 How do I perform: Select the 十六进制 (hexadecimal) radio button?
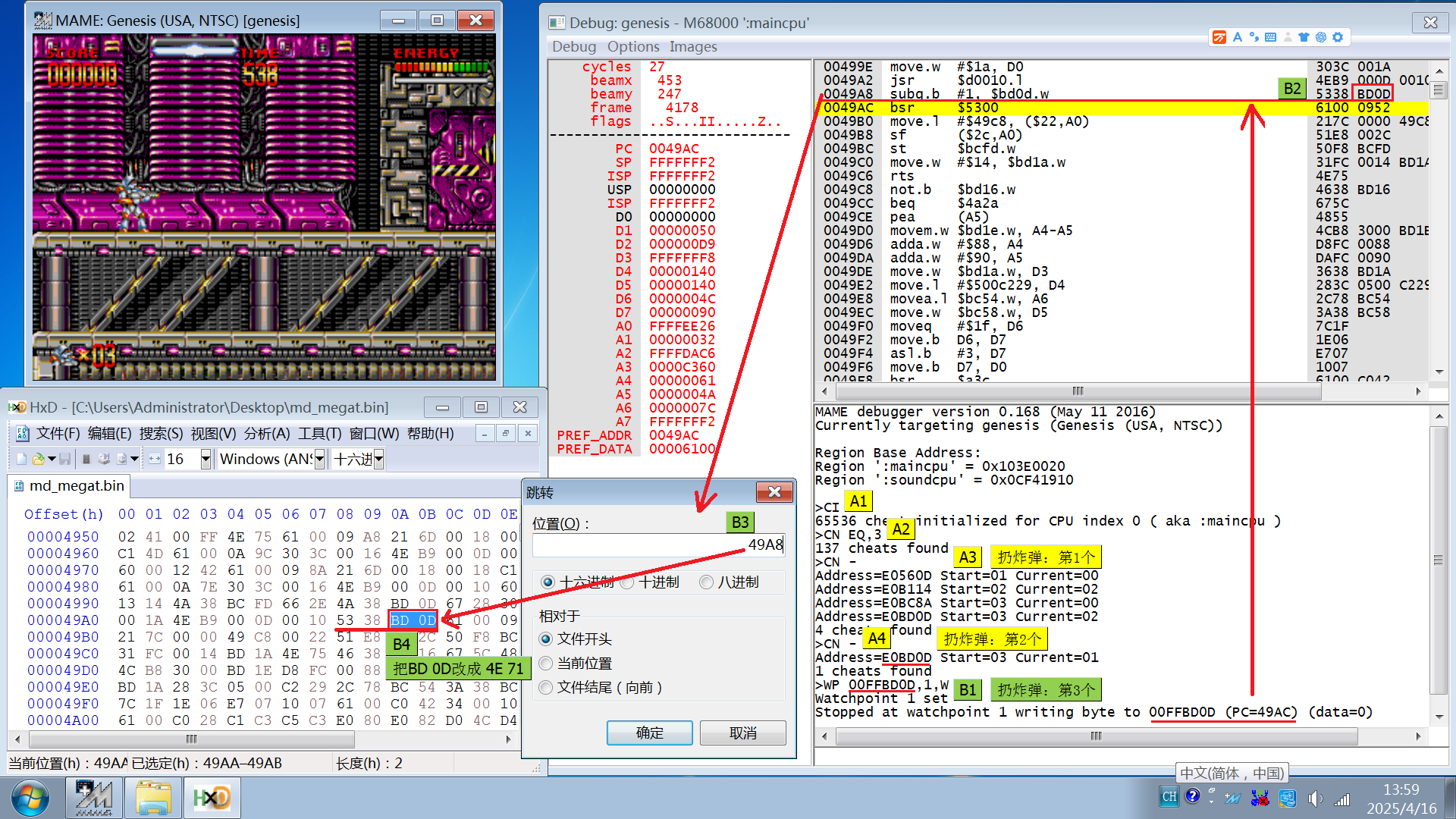tap(548, 582)
